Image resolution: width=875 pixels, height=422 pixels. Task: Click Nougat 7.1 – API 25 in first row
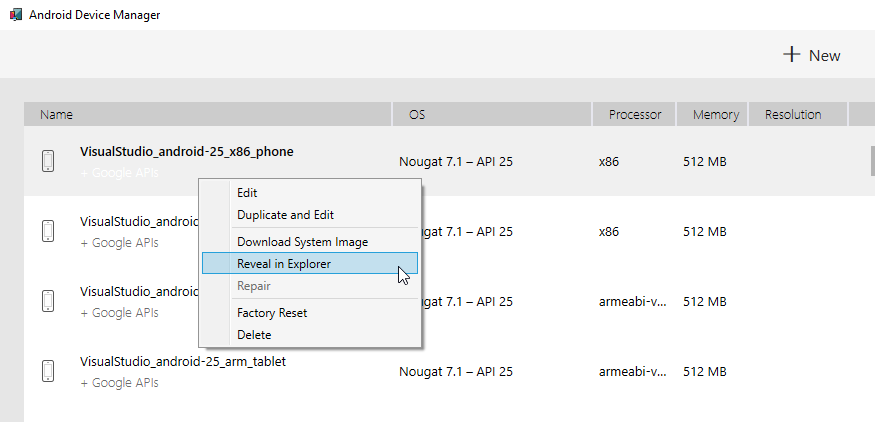click(x=456, y=162)
